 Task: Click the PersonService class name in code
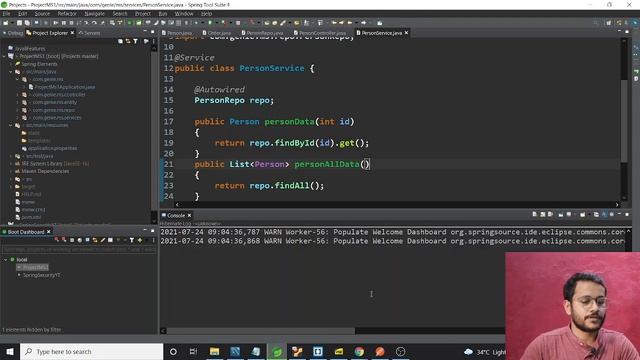(271, 68)
